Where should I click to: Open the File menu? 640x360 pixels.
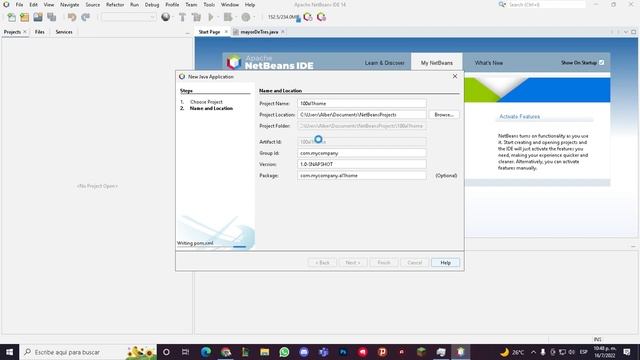coord(19,4)
